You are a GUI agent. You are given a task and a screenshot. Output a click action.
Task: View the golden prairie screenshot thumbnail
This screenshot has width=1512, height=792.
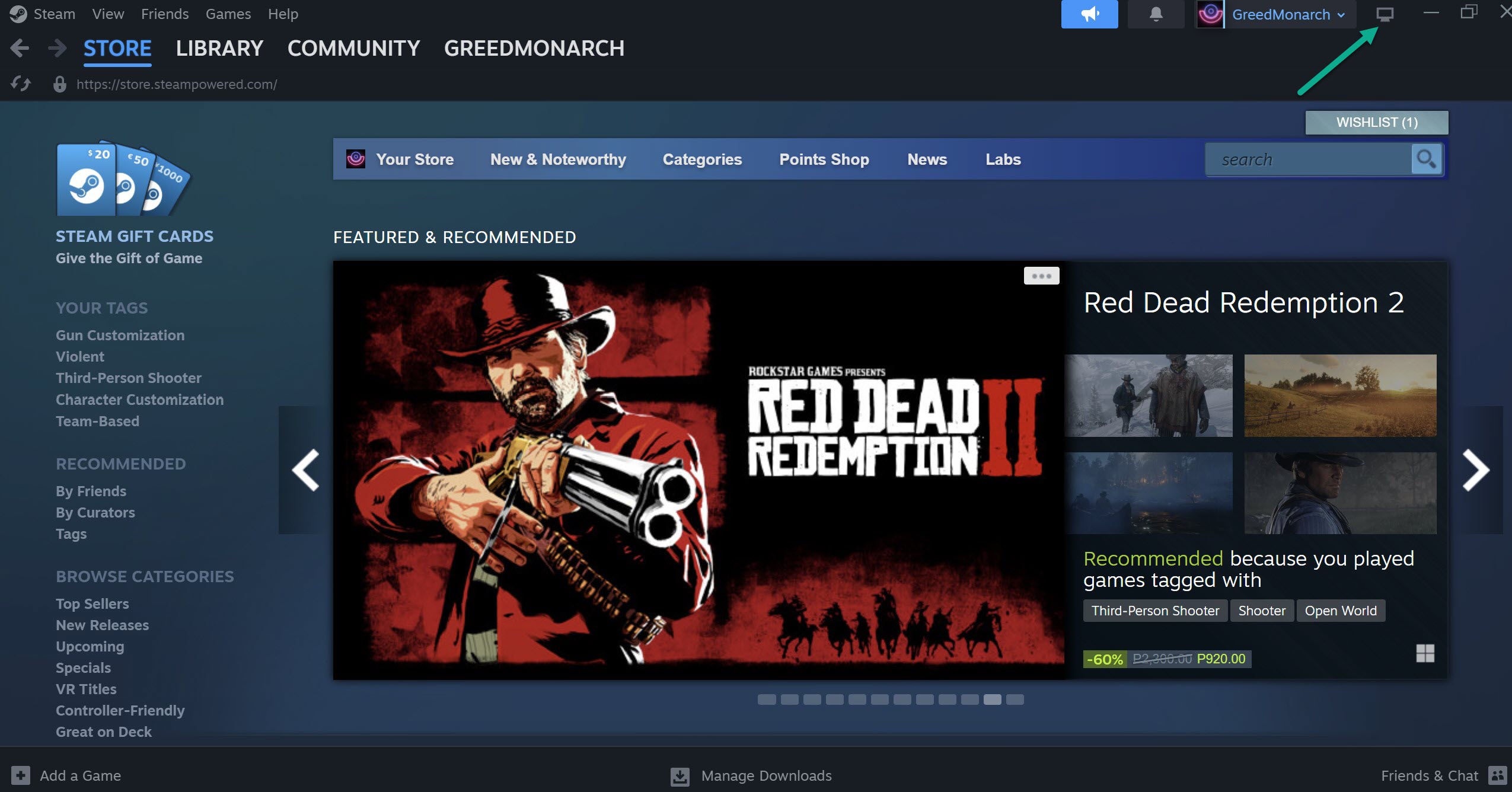tap(1340, 395)
